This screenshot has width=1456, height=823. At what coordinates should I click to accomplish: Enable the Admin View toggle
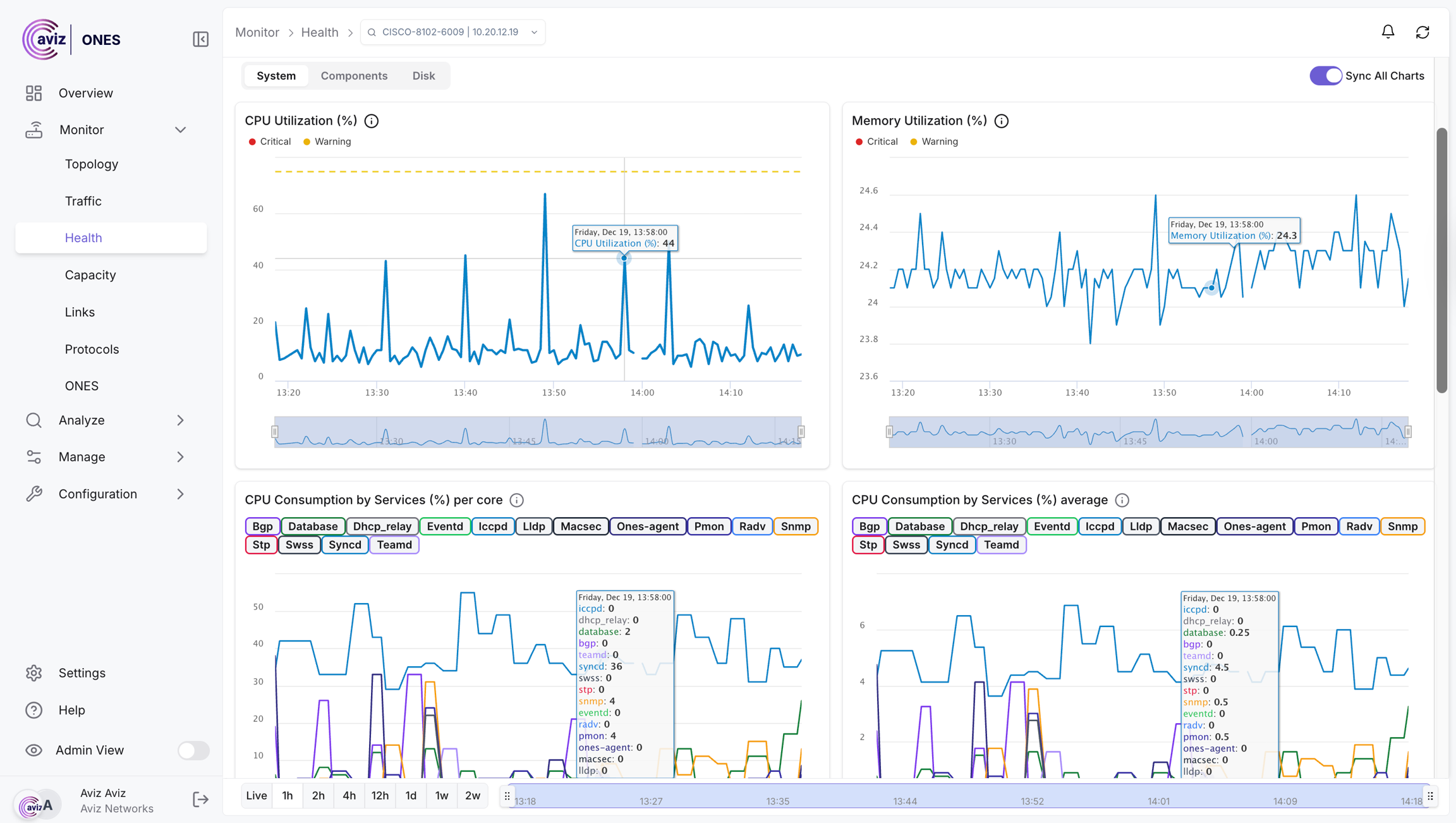point(193,750)
